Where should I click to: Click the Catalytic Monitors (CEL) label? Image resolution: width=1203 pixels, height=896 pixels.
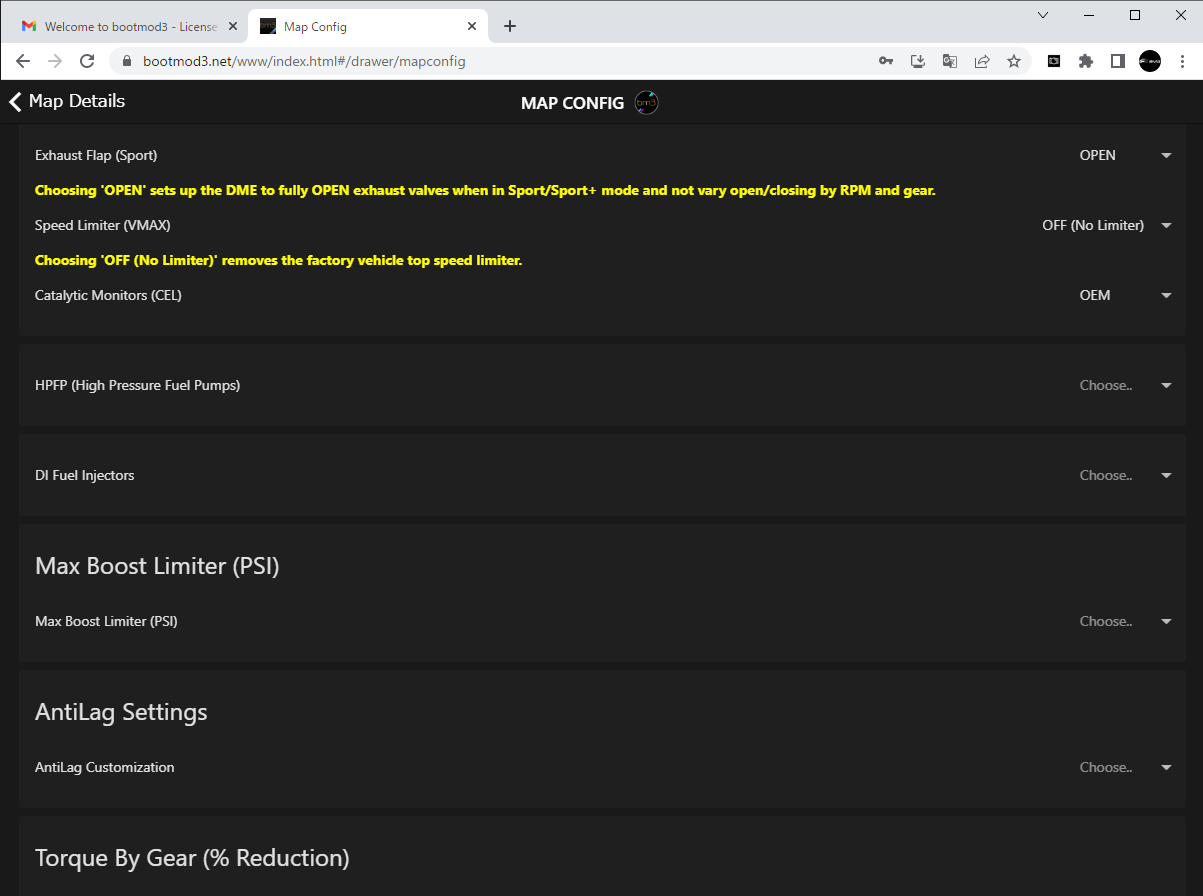point(108,295)
